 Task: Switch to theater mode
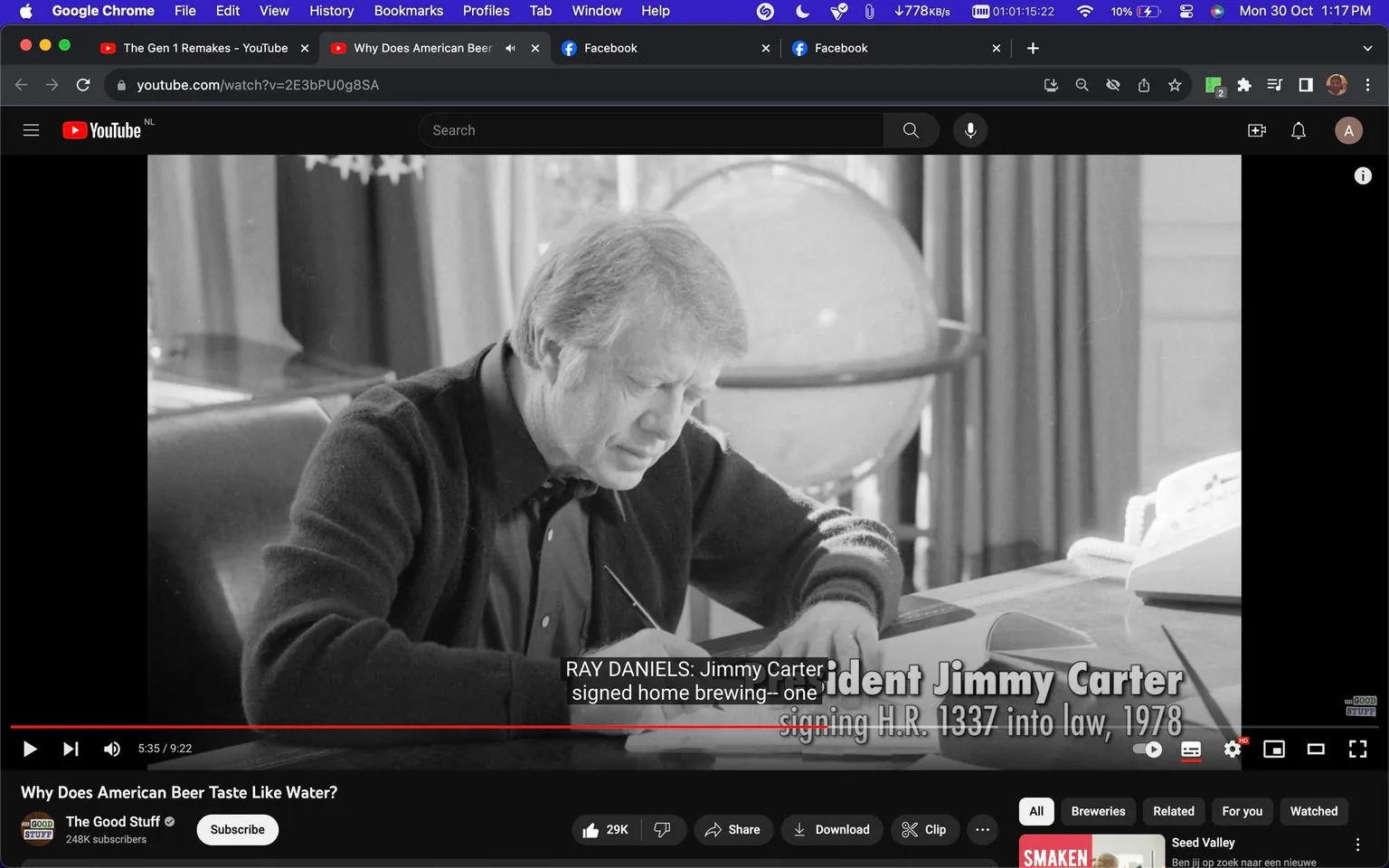coord(1316,749)
